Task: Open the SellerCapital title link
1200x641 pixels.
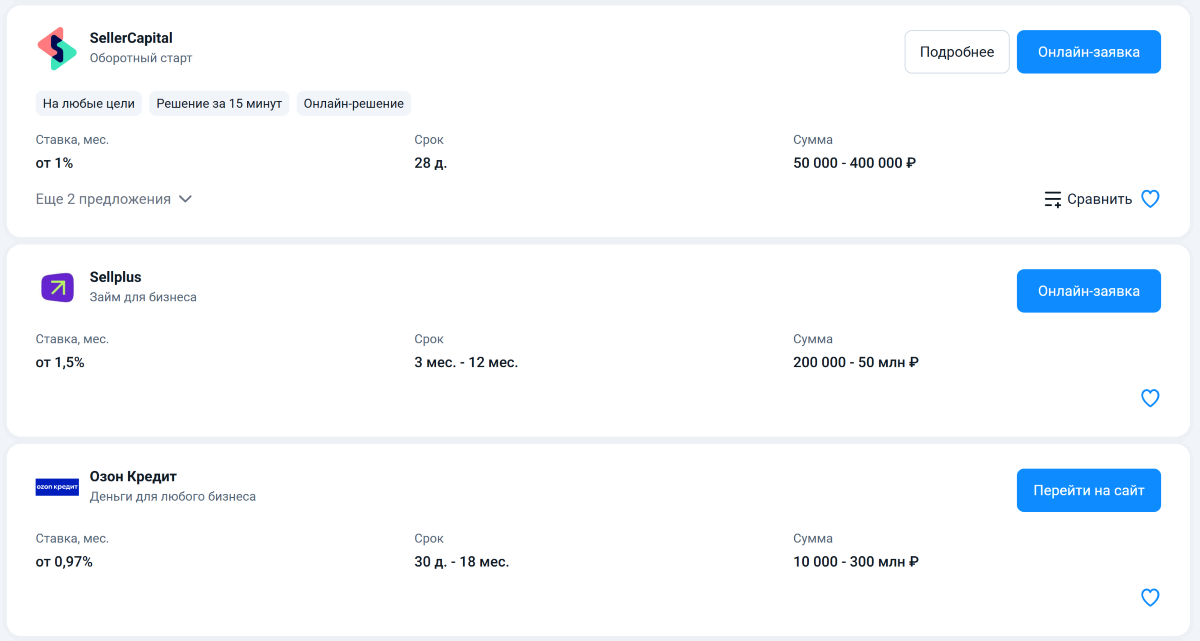Action: pos(131,38)
